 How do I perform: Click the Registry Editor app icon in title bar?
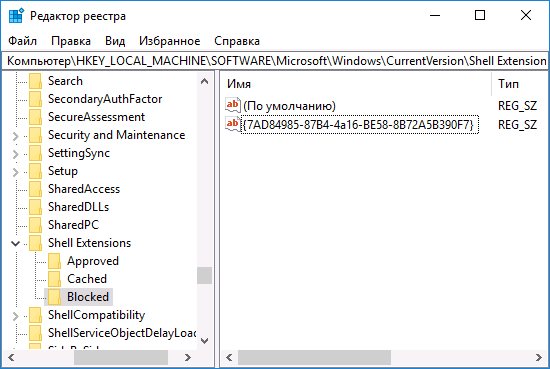tap(16, 16)
